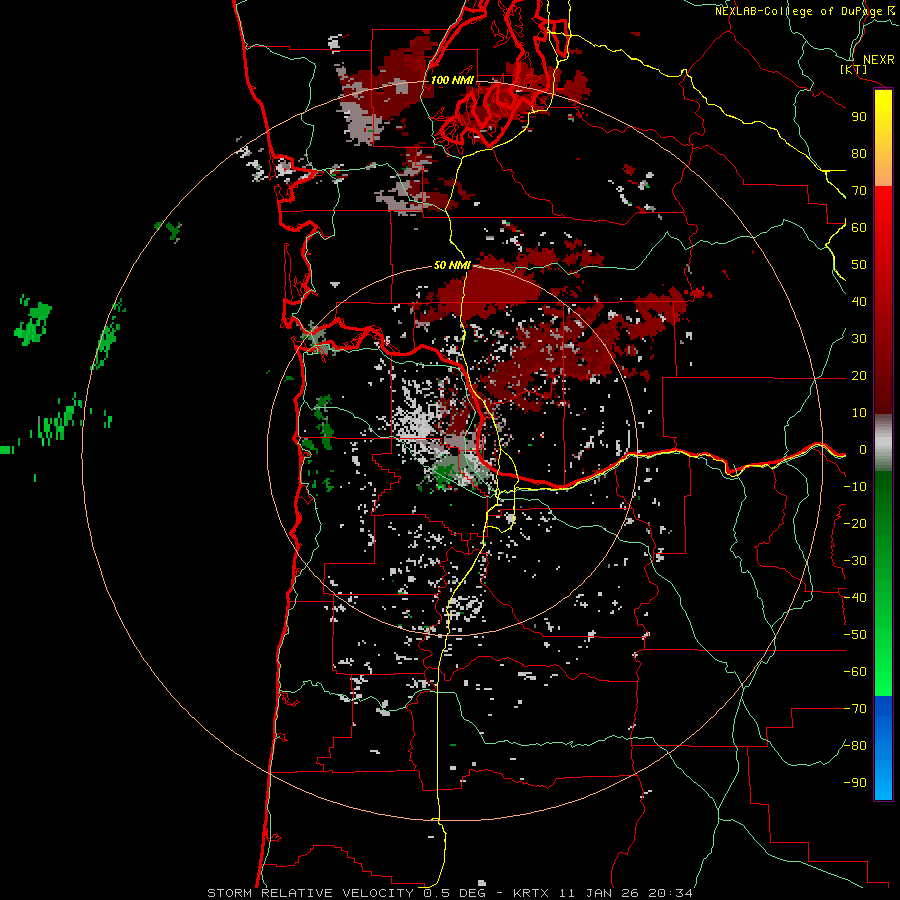Click the -80 value on velocity scale
Viewport: 900px width, 900px height.
855,746
